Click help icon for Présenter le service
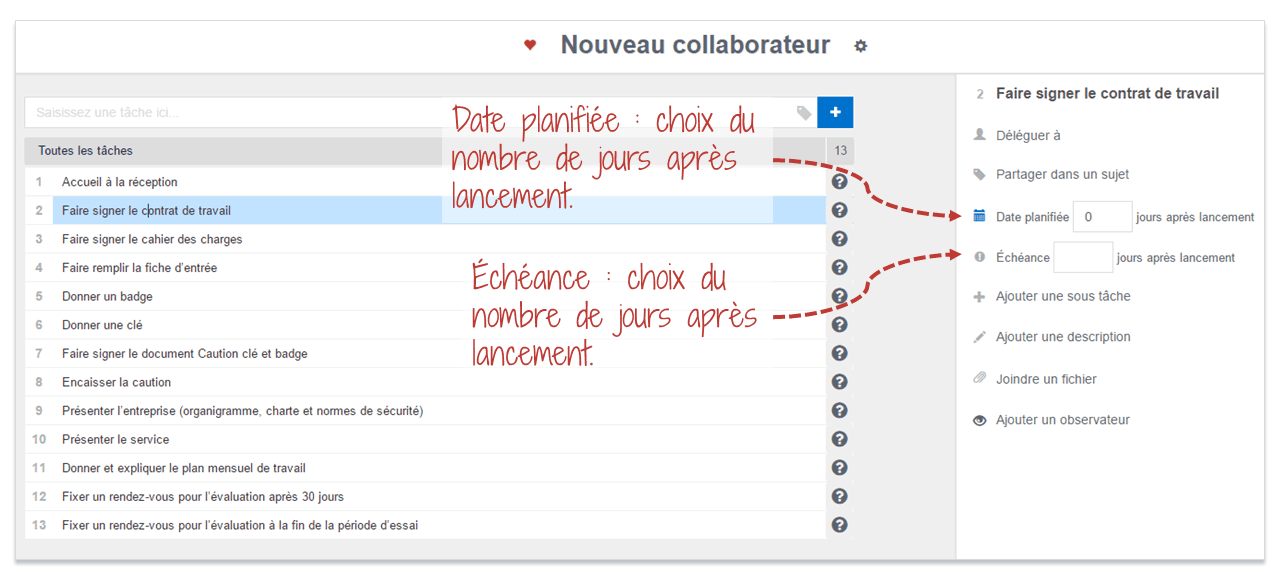The image size is (1280, 585). point(840,439)
